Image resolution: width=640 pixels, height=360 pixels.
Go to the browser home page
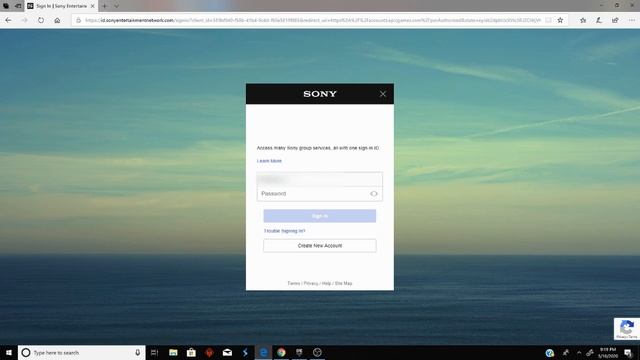coord(57,20)
